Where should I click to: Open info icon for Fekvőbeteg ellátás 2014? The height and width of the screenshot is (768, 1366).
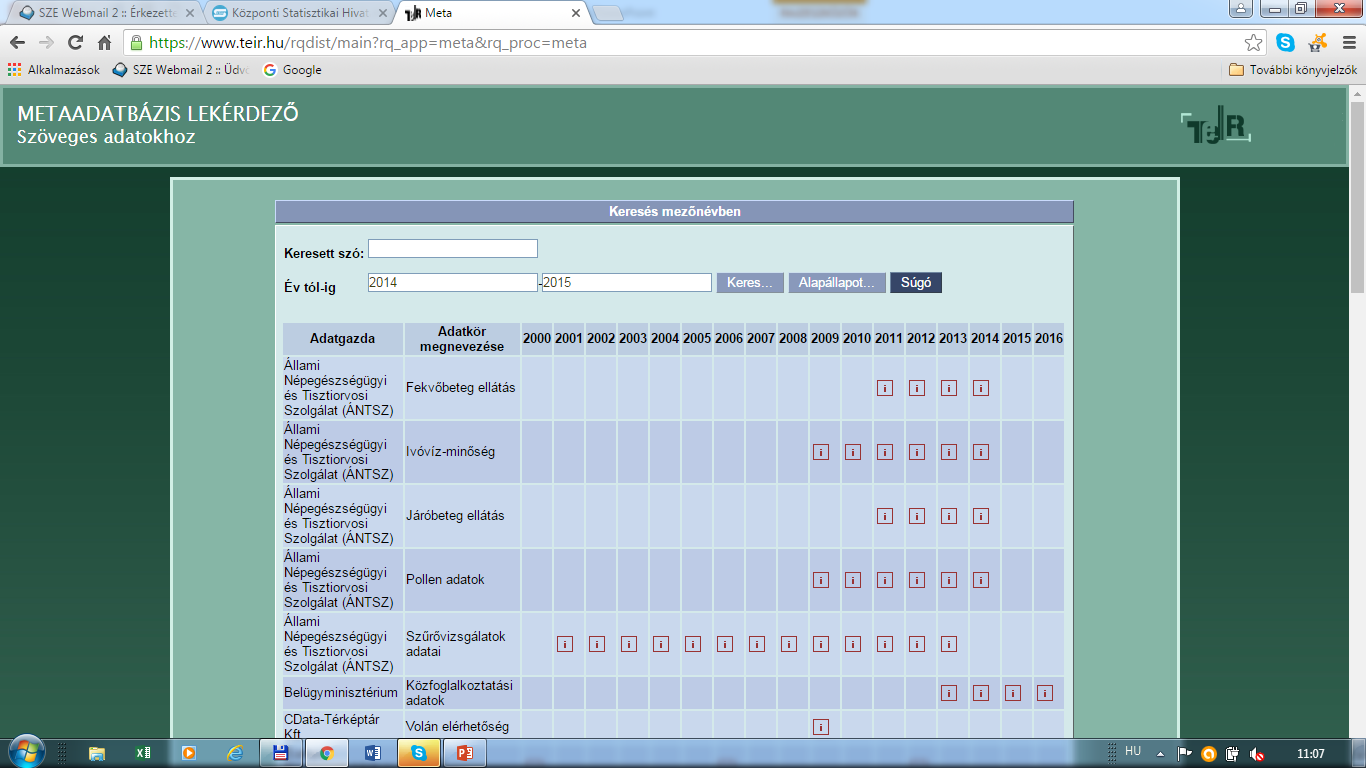tap(981, 388)
